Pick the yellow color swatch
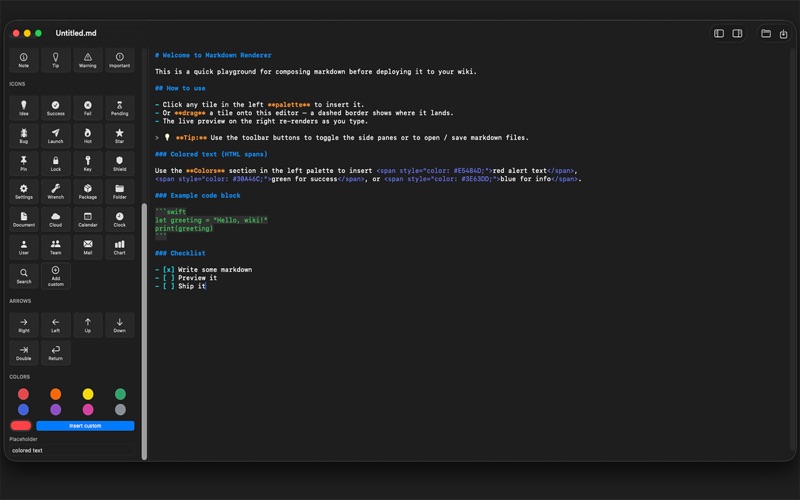 [x=88, y=394]
